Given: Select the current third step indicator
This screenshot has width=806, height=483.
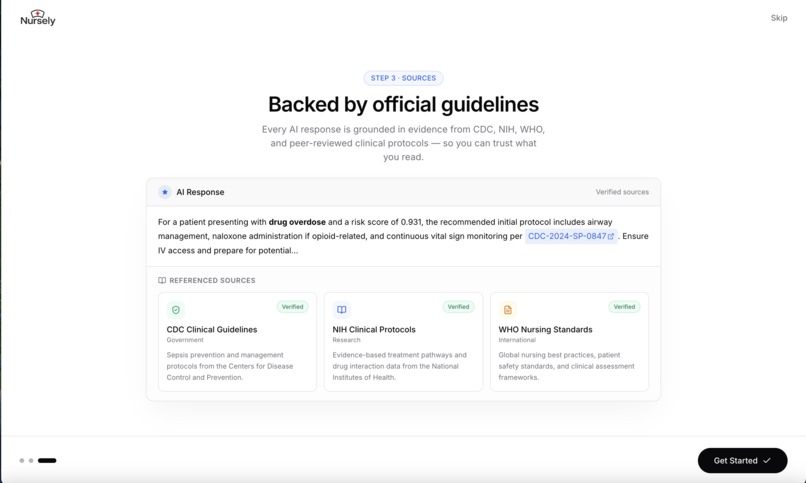Looking at the screenshot, I should 47,460.
